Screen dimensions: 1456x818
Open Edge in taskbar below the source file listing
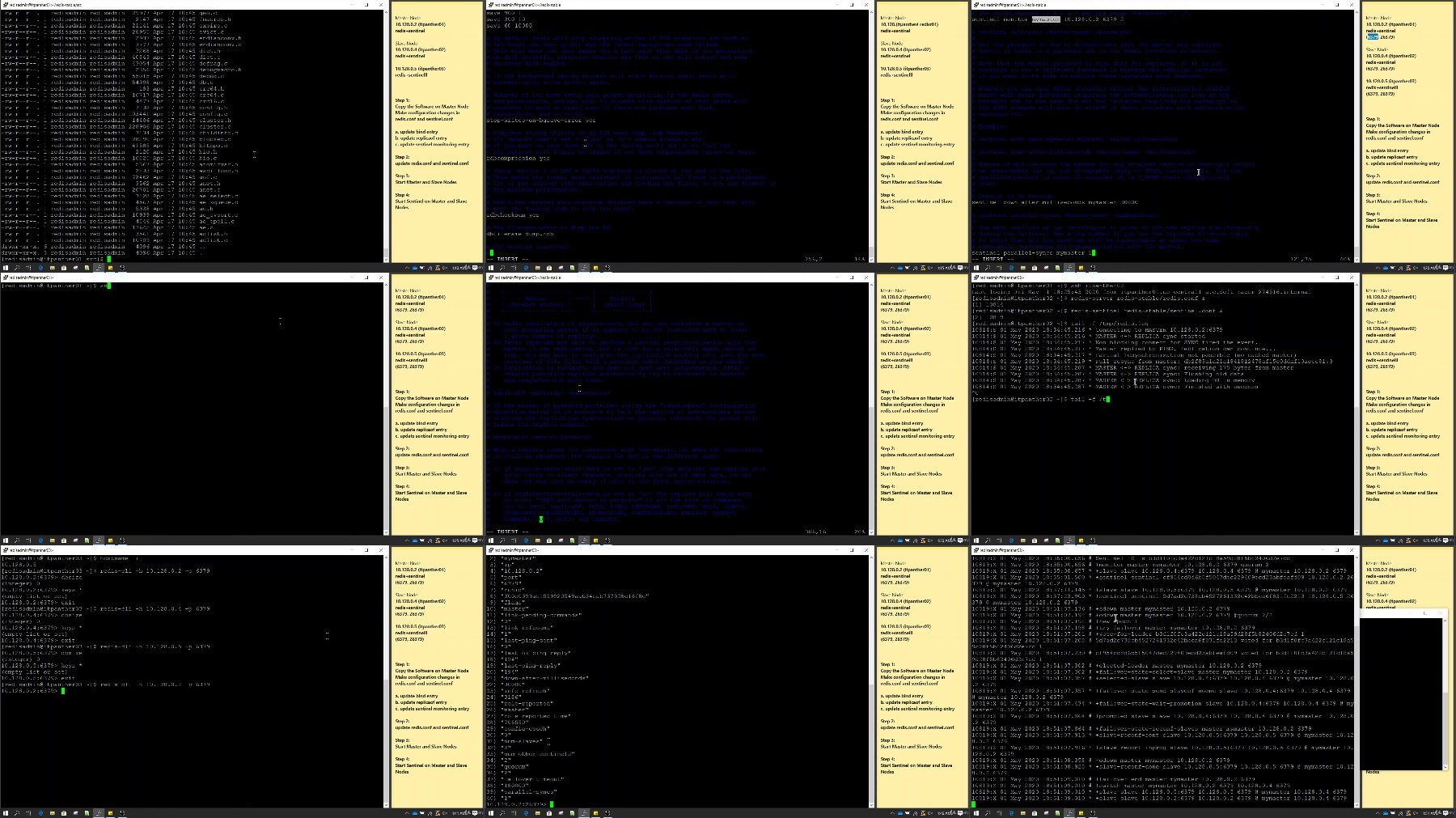[x=40, y=268]
